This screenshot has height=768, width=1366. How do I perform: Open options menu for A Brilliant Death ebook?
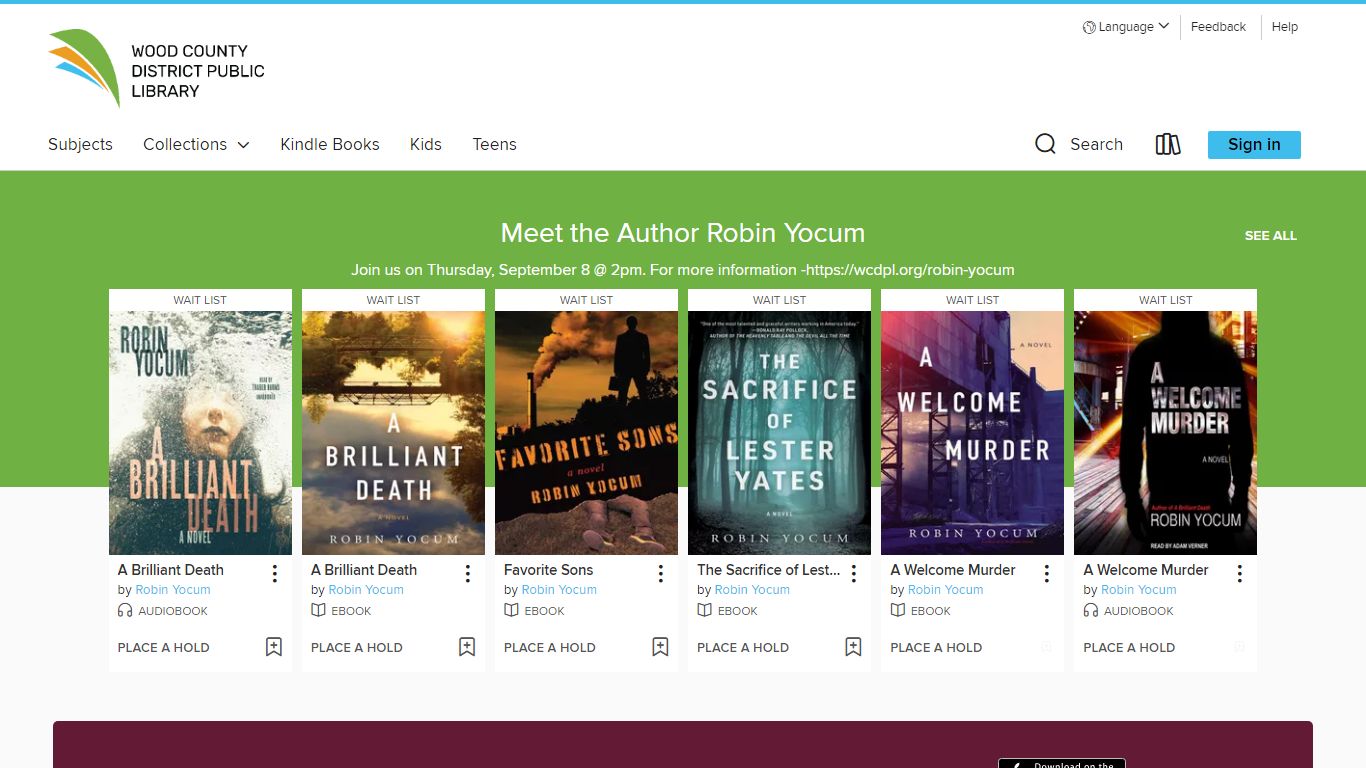tap(467, 573)
